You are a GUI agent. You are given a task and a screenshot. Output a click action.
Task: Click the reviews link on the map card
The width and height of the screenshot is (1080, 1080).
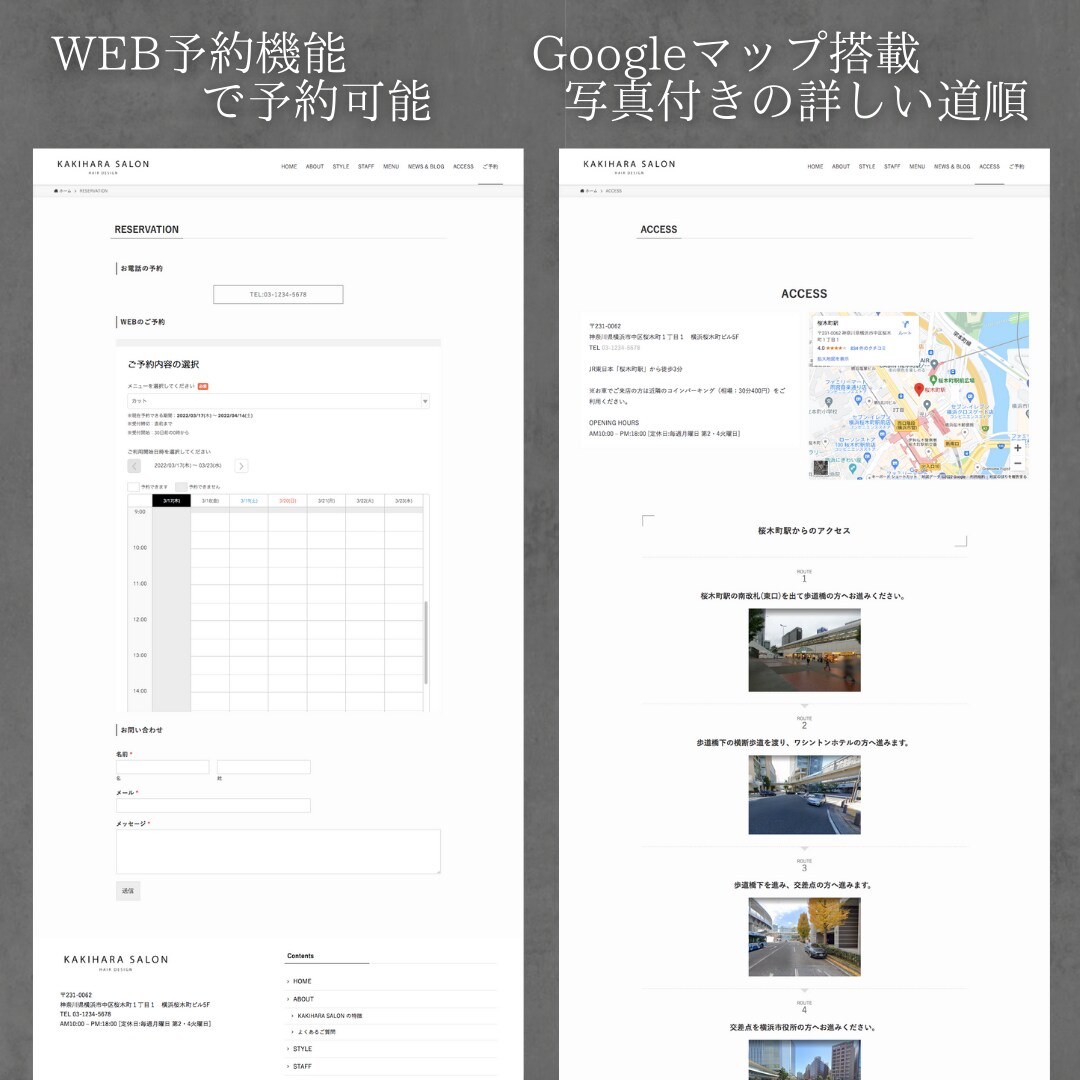click(x=868, y=349)
